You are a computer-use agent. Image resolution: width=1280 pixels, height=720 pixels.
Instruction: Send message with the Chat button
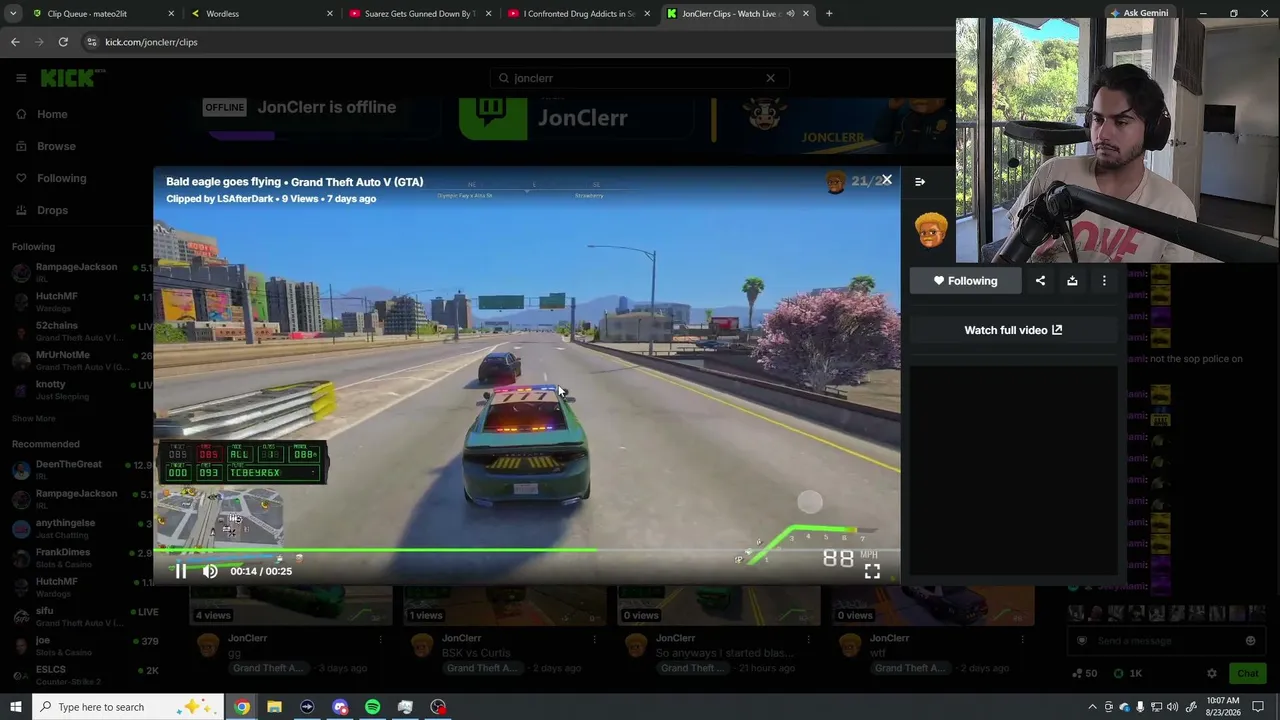pos(1248,674)
